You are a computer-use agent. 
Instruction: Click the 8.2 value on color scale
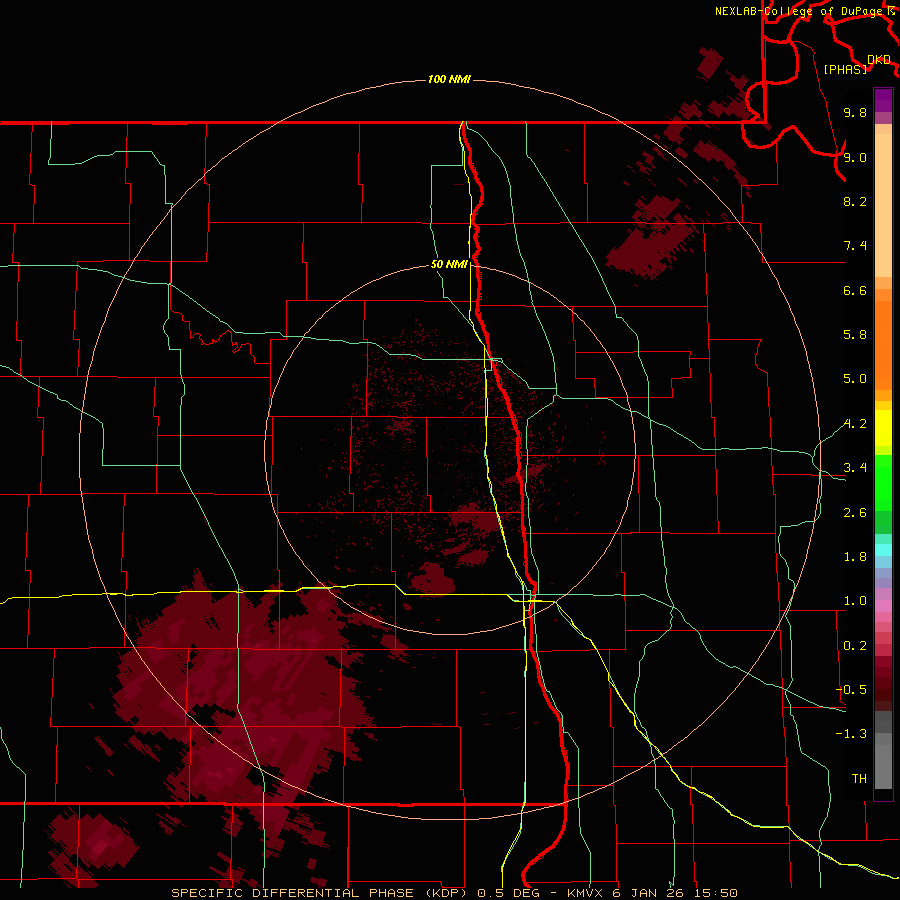click(855, 201)
